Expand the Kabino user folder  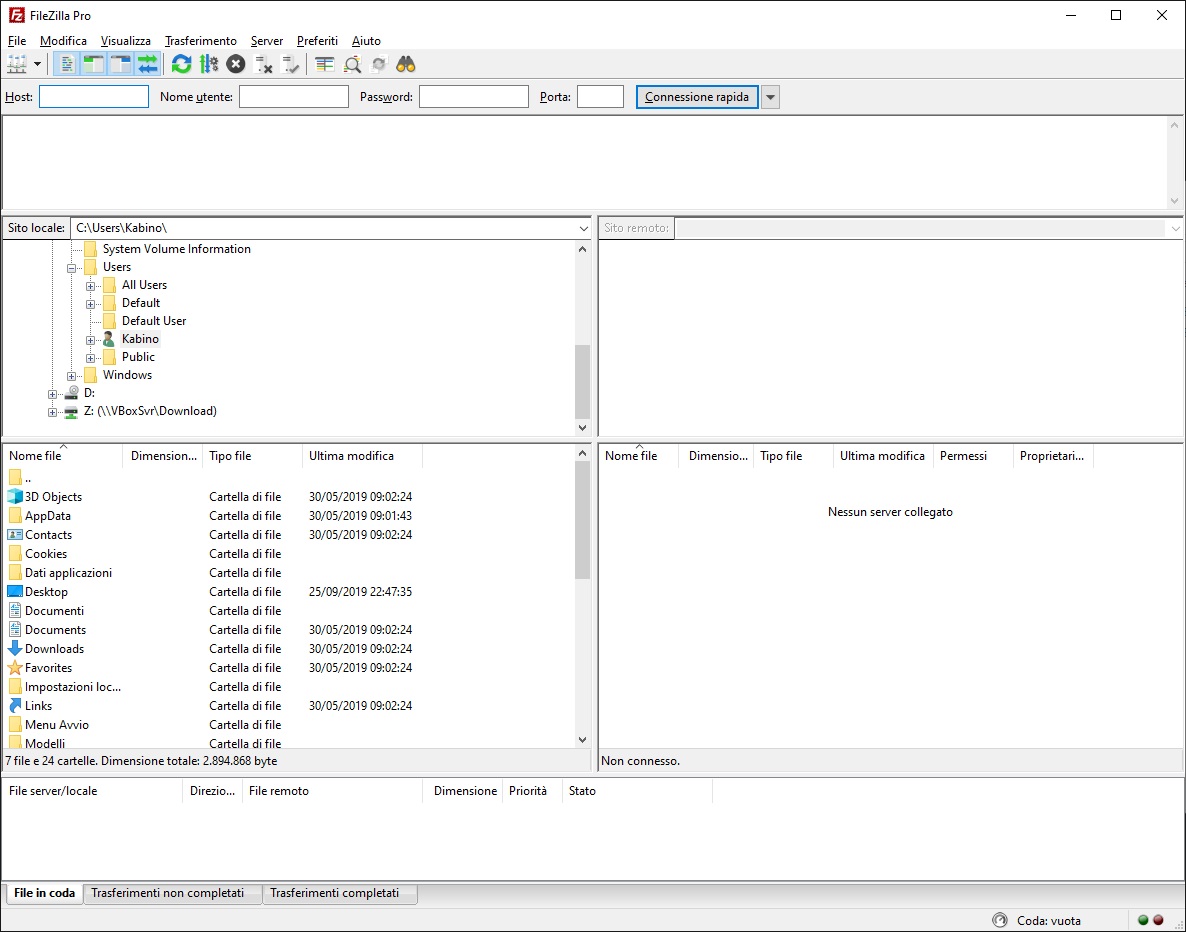(90, 340)
